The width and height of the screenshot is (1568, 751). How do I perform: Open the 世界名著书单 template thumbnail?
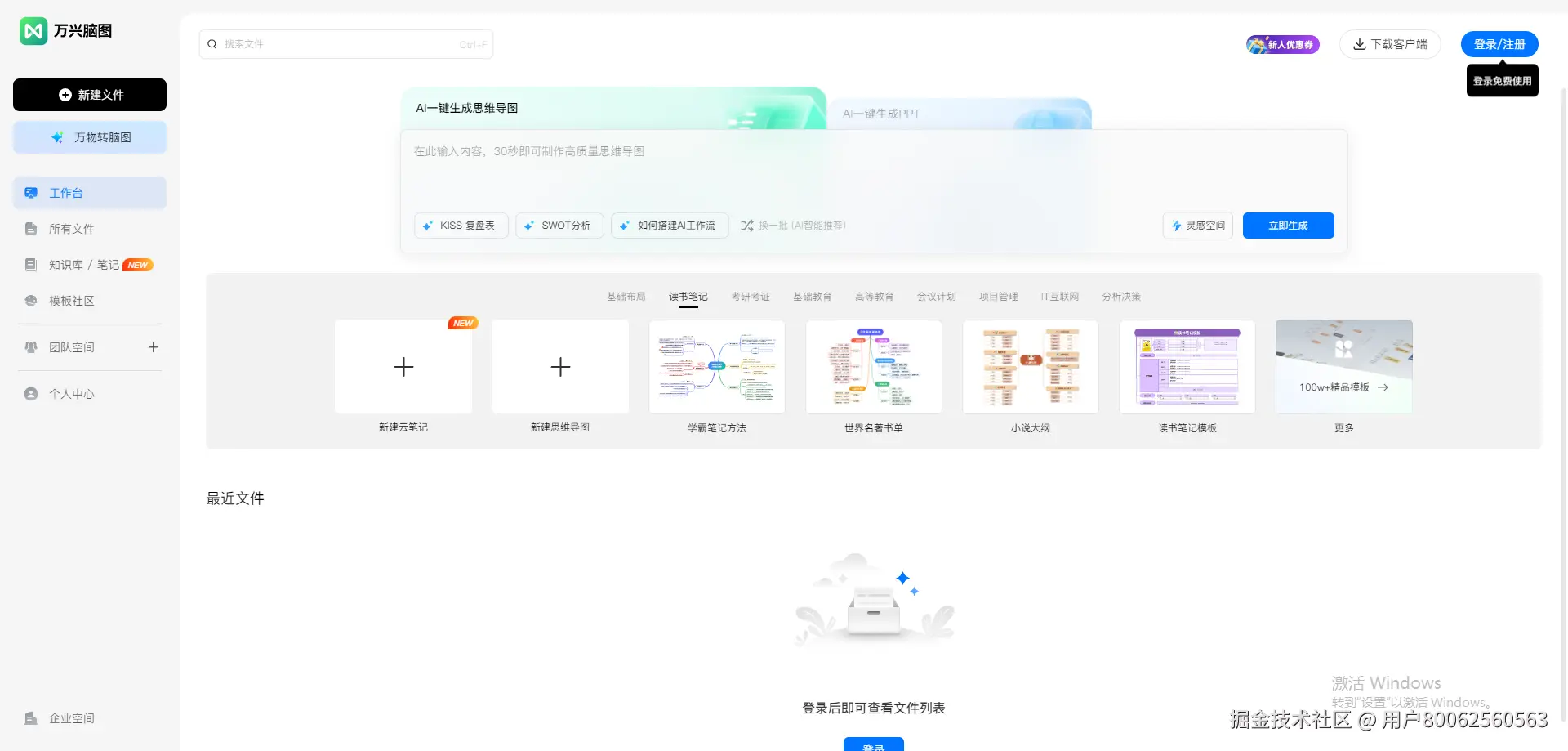(874, 367)
